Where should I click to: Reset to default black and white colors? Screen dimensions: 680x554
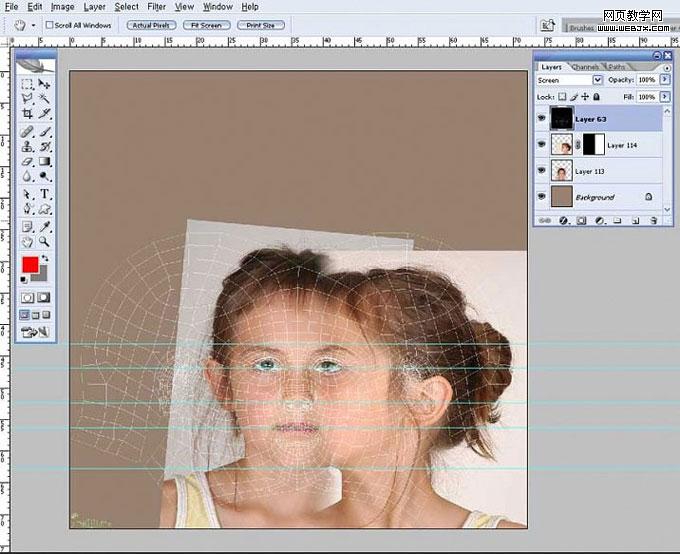(24, 280)
